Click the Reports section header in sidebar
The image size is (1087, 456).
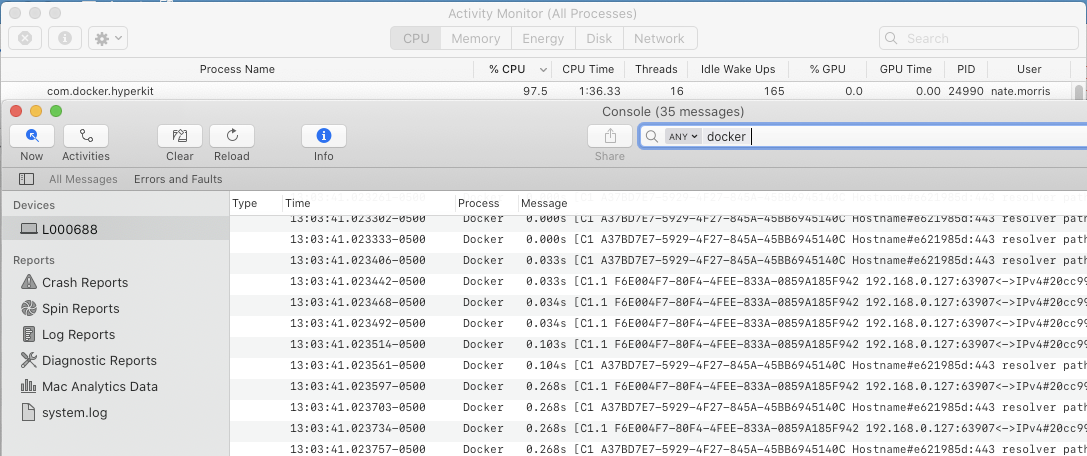coord(34,260)
